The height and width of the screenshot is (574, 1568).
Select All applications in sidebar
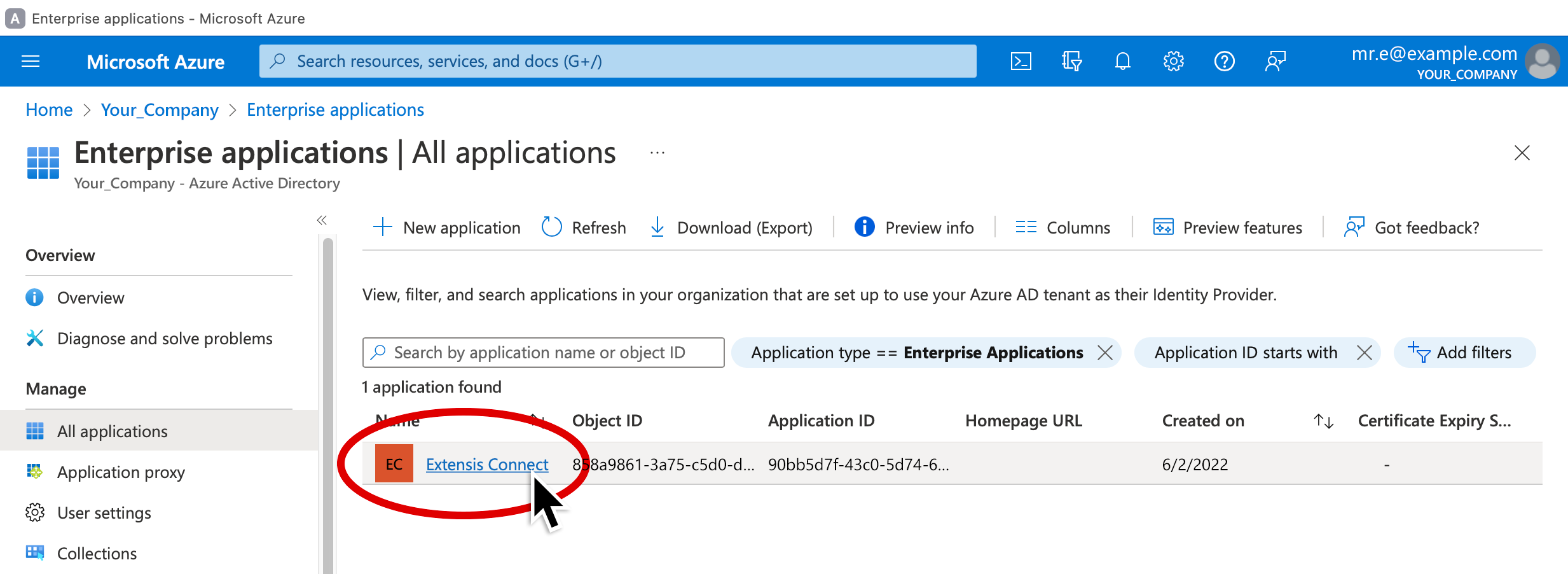(159, 431)
